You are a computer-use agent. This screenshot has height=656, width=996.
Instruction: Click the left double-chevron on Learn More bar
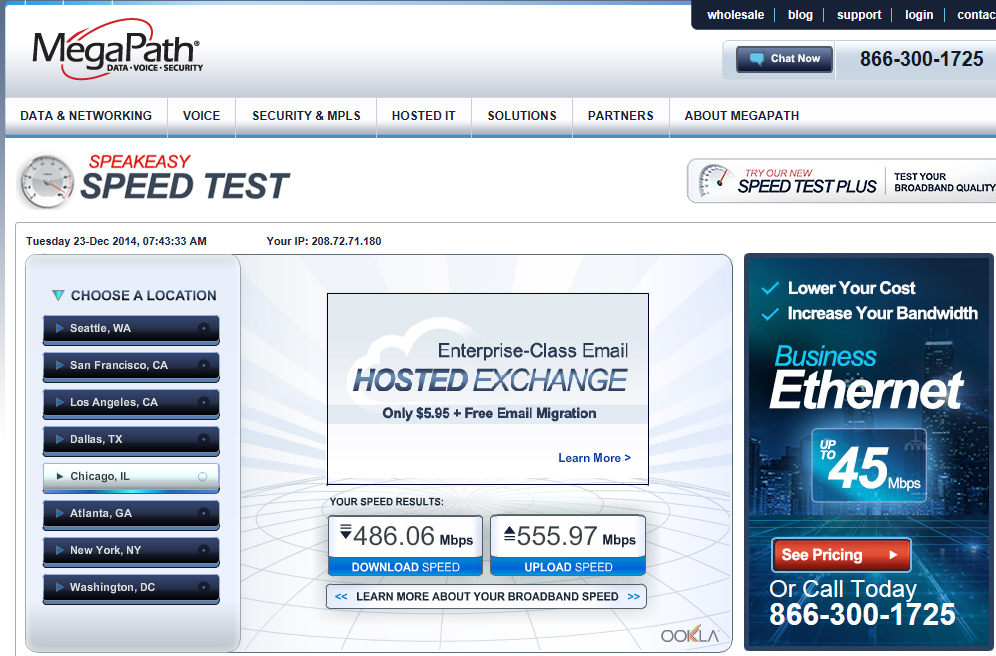(x=341, y=596)
